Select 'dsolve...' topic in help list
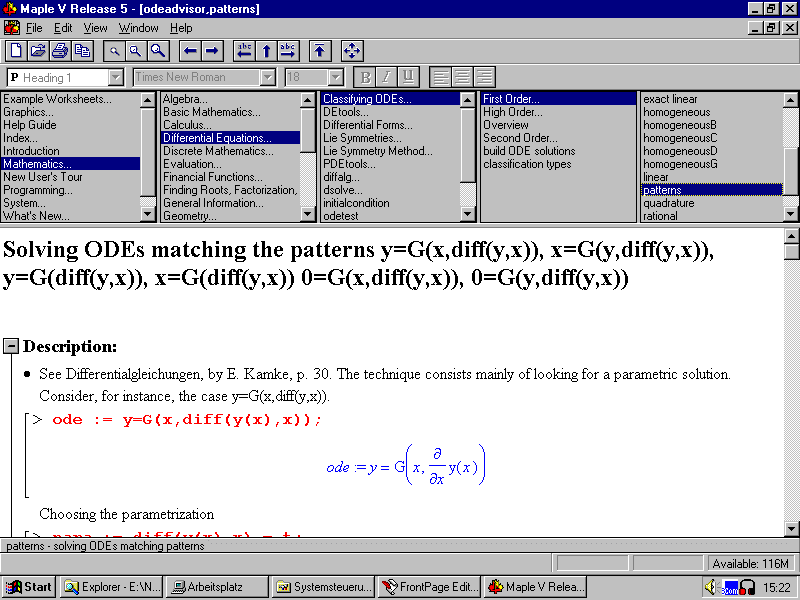800x600 pixels. coord(343,190)
